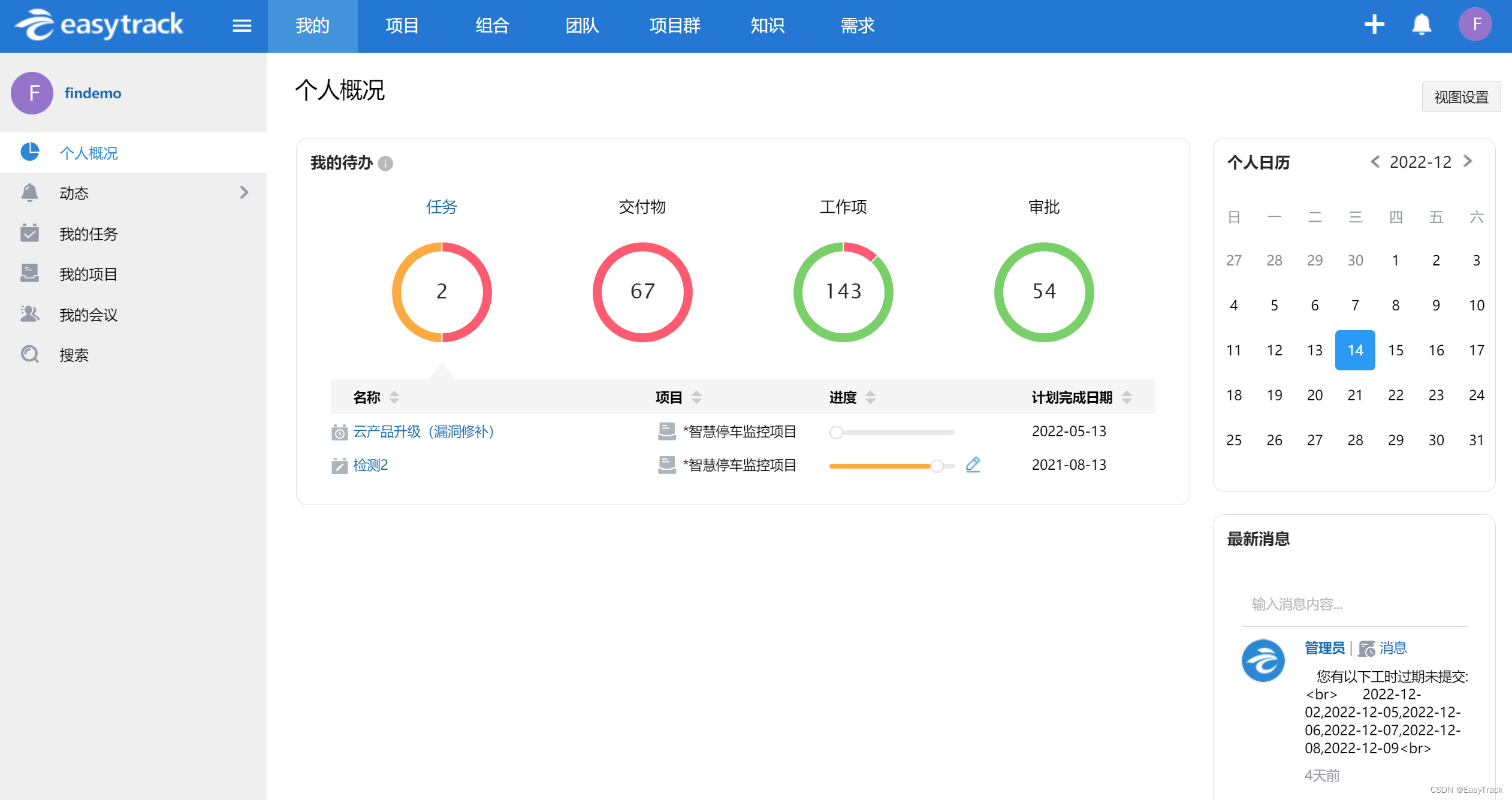
Task: Open the 团队 top navigation tab
Action: point(582,26)
